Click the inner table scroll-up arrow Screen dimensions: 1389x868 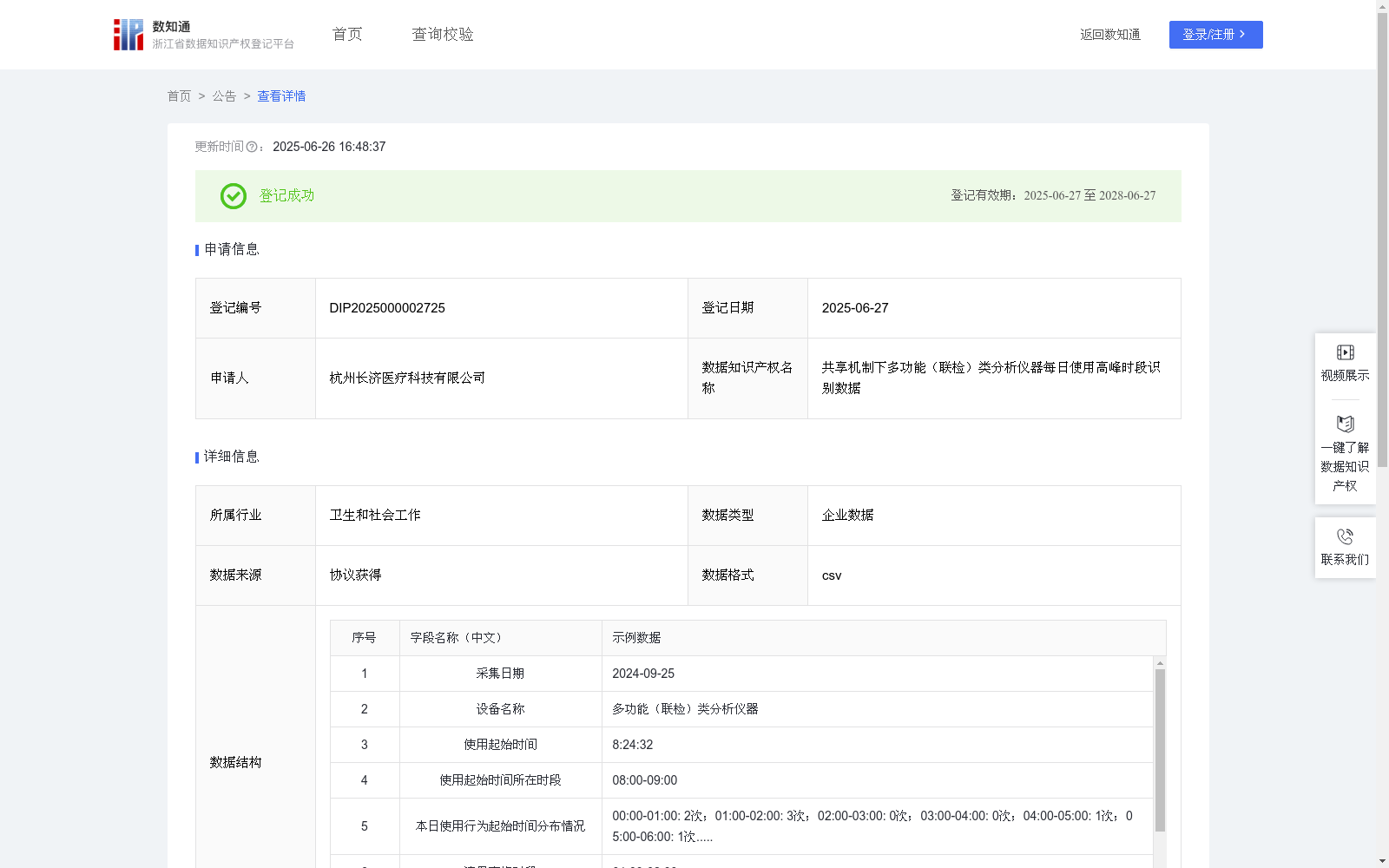point(1160,663)
